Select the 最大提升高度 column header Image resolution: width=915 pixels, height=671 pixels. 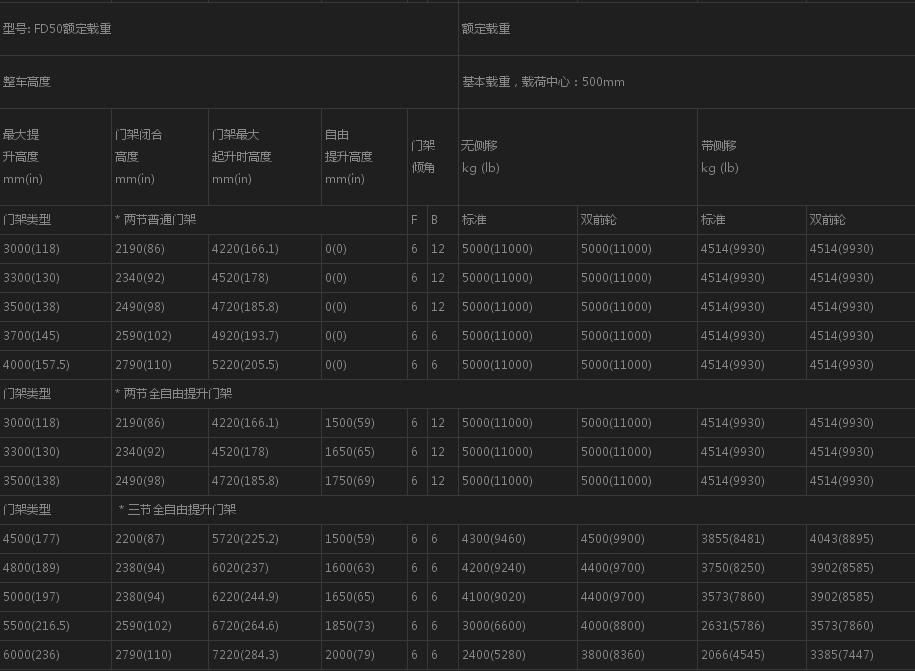click(x=22, y=156)
